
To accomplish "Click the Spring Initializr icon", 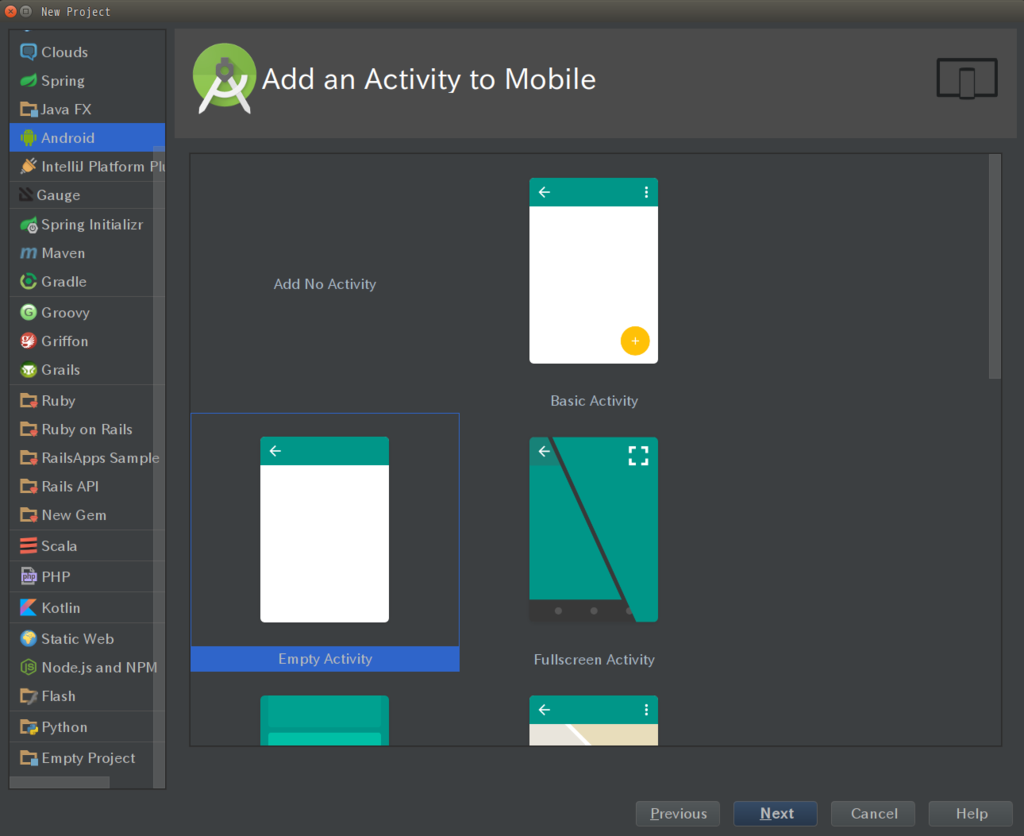I will tap(28, 225).
